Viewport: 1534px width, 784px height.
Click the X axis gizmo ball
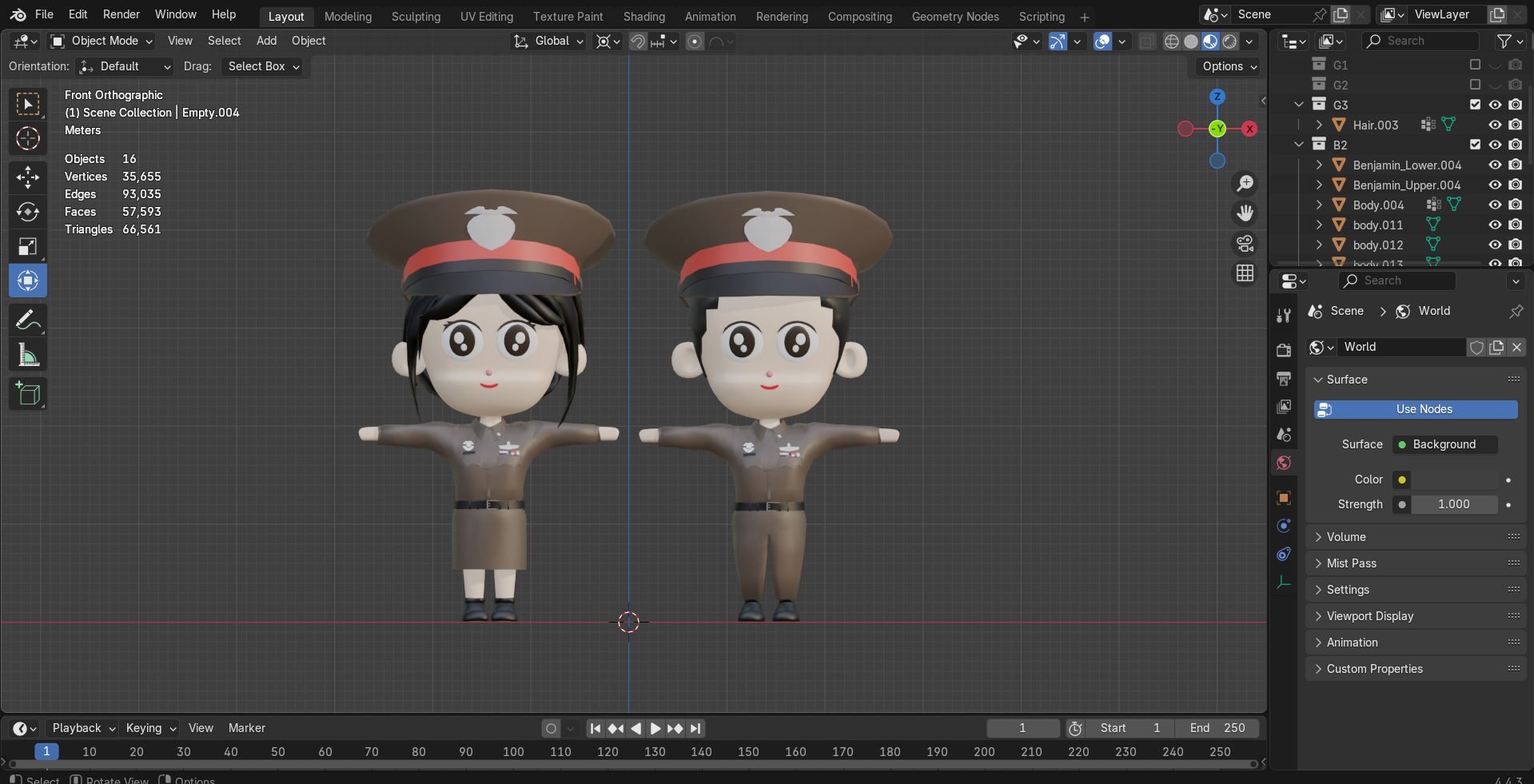pos(1249,129)
